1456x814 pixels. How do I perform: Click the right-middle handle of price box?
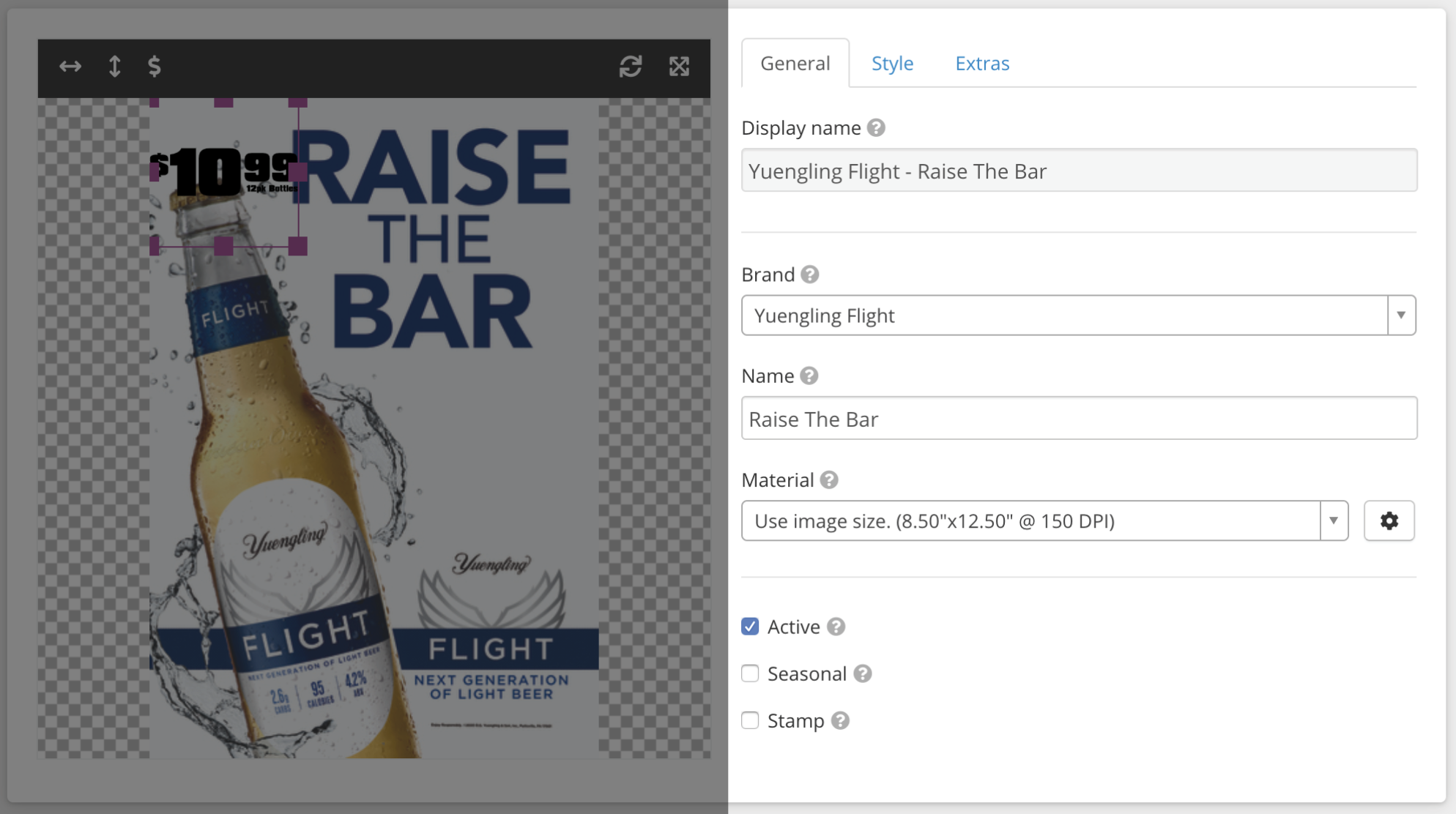(x=298, y=172)
